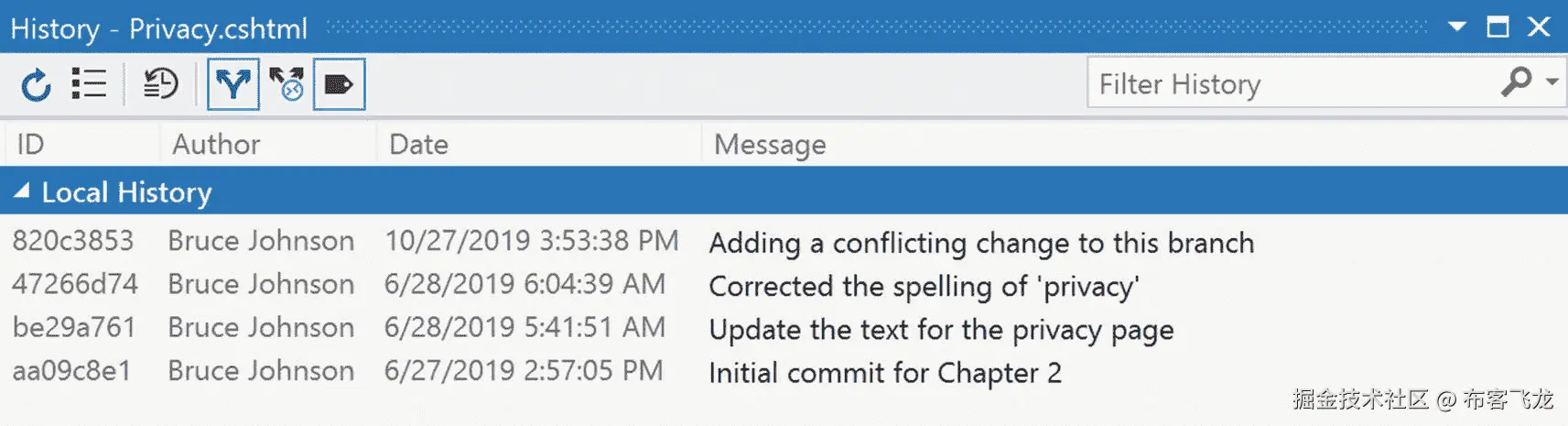The height and width of the screenshot is (426, 1568).
Task: Toggle the show tags button
Action: point(339,84)
